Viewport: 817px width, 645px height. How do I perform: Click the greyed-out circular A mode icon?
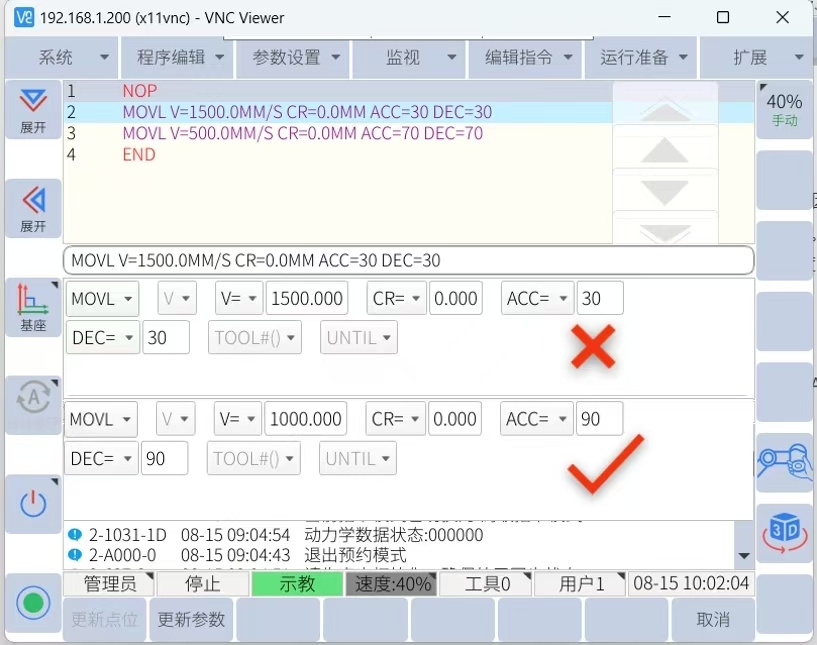click(33, 399)
